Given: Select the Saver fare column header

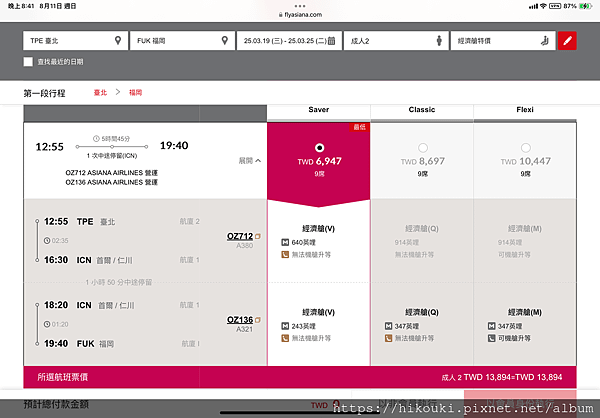Looking at the screenshot, I should (x=319, y=112).
